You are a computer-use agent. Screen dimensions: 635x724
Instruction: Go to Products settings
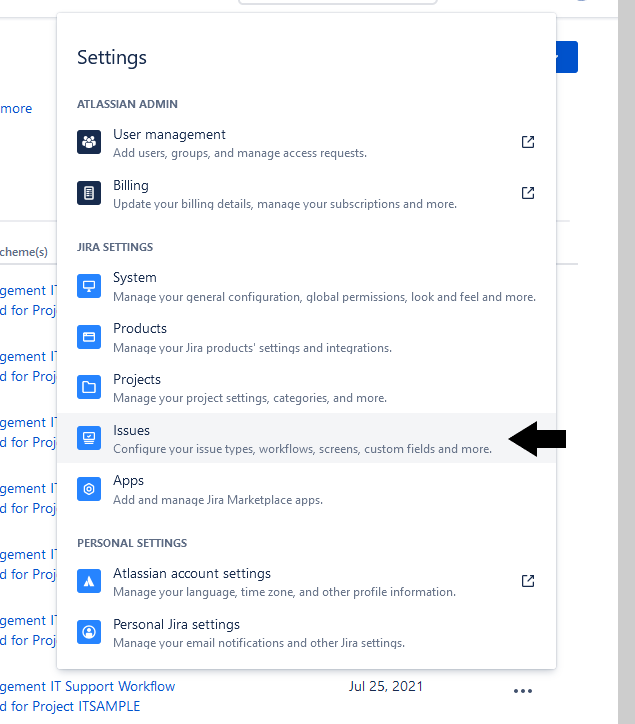[x=307, y=338]
